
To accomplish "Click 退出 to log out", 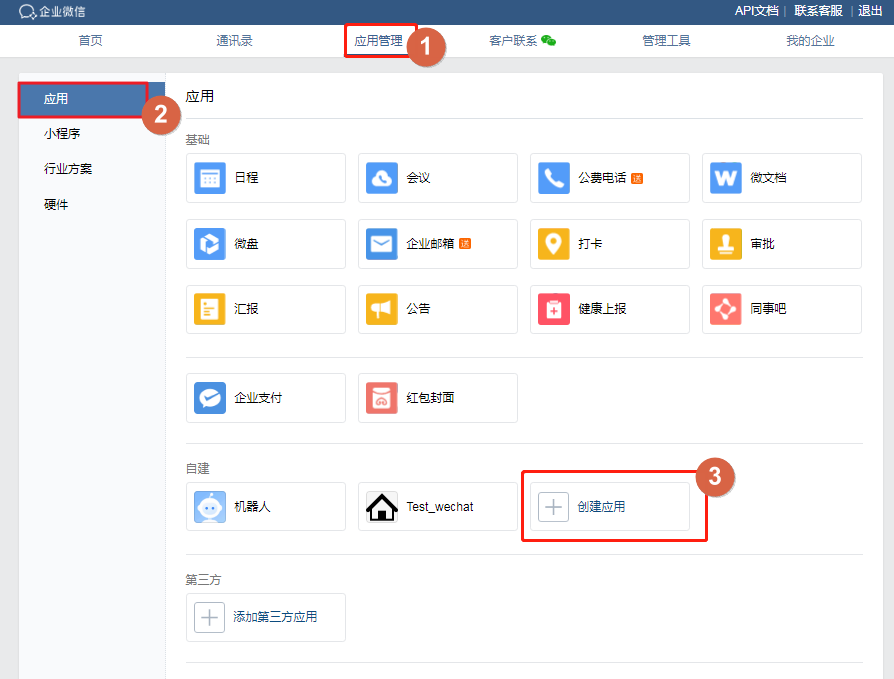I will (870, 11).
